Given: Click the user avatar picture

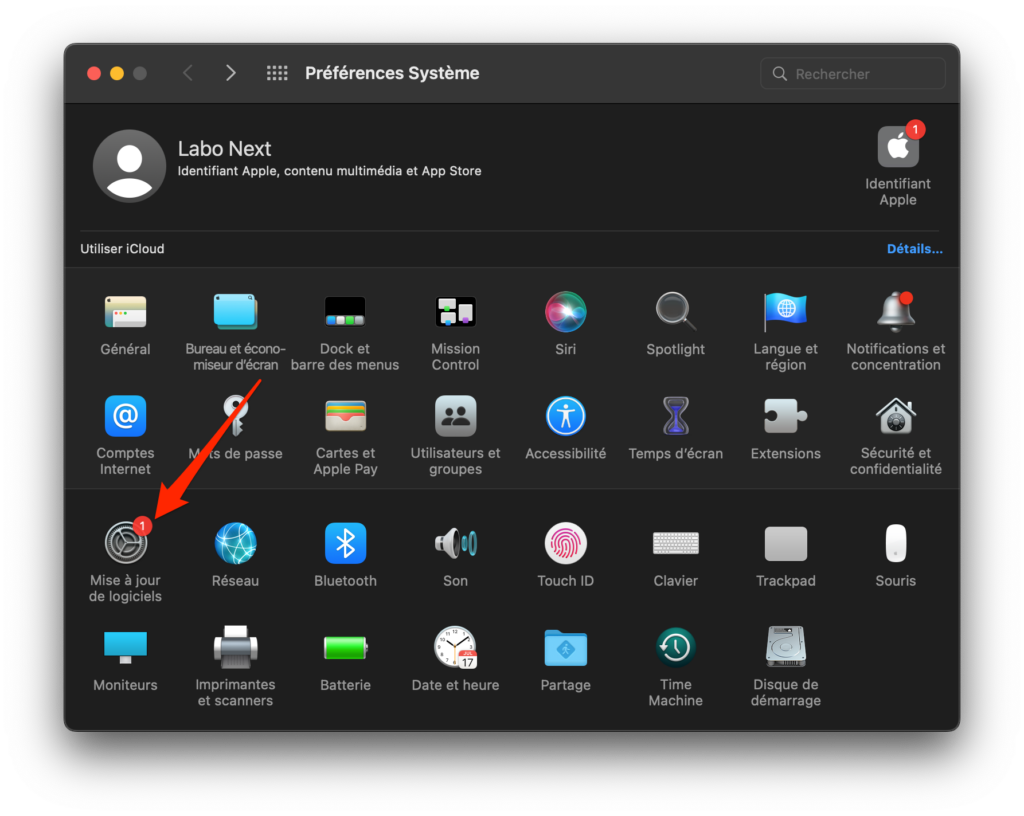Looking at the screenshot, I should 129,166.
